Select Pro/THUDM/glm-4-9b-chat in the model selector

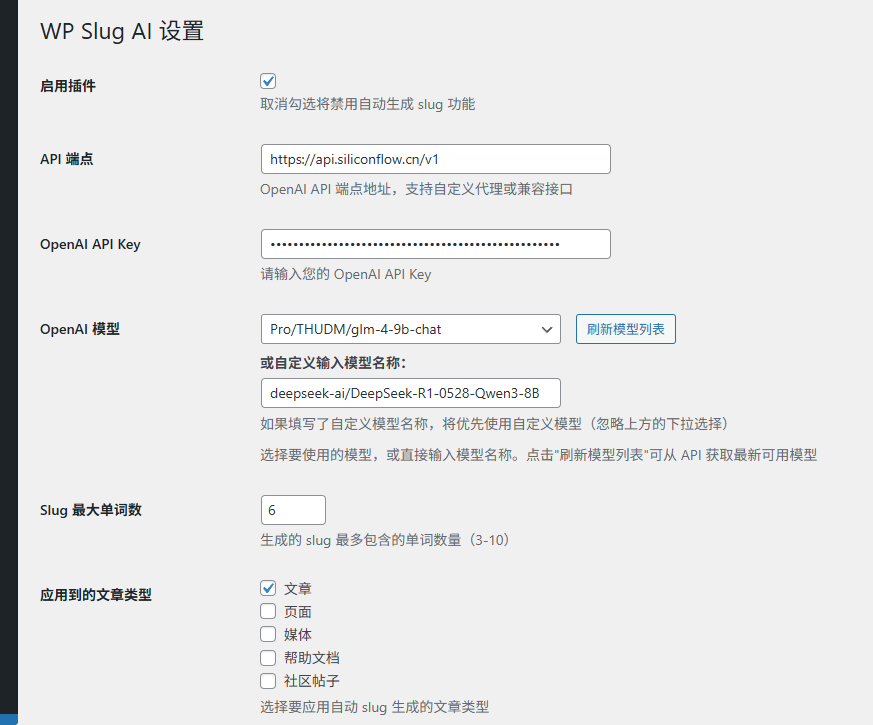click(x=410, y=329)
